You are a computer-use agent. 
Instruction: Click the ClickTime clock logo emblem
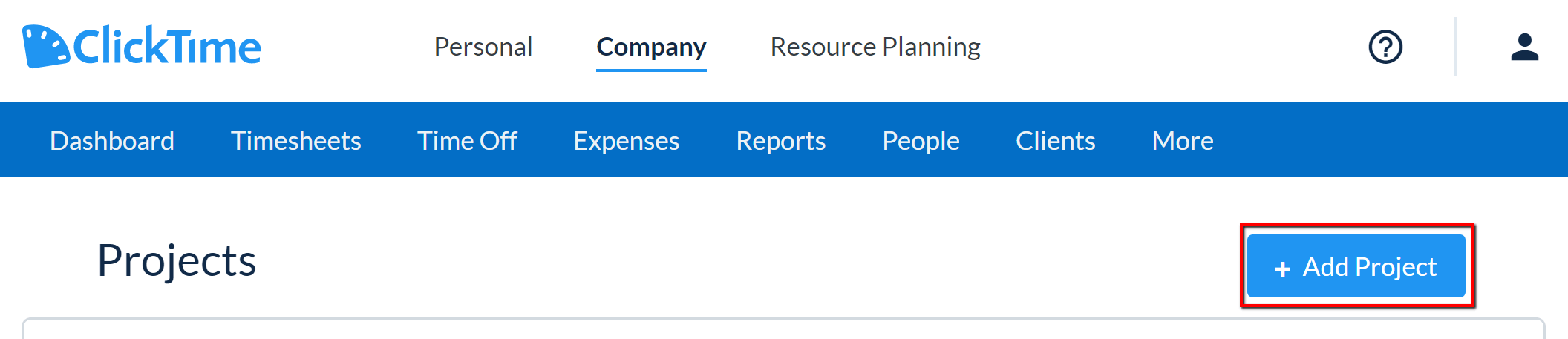(x=45, y=46)
